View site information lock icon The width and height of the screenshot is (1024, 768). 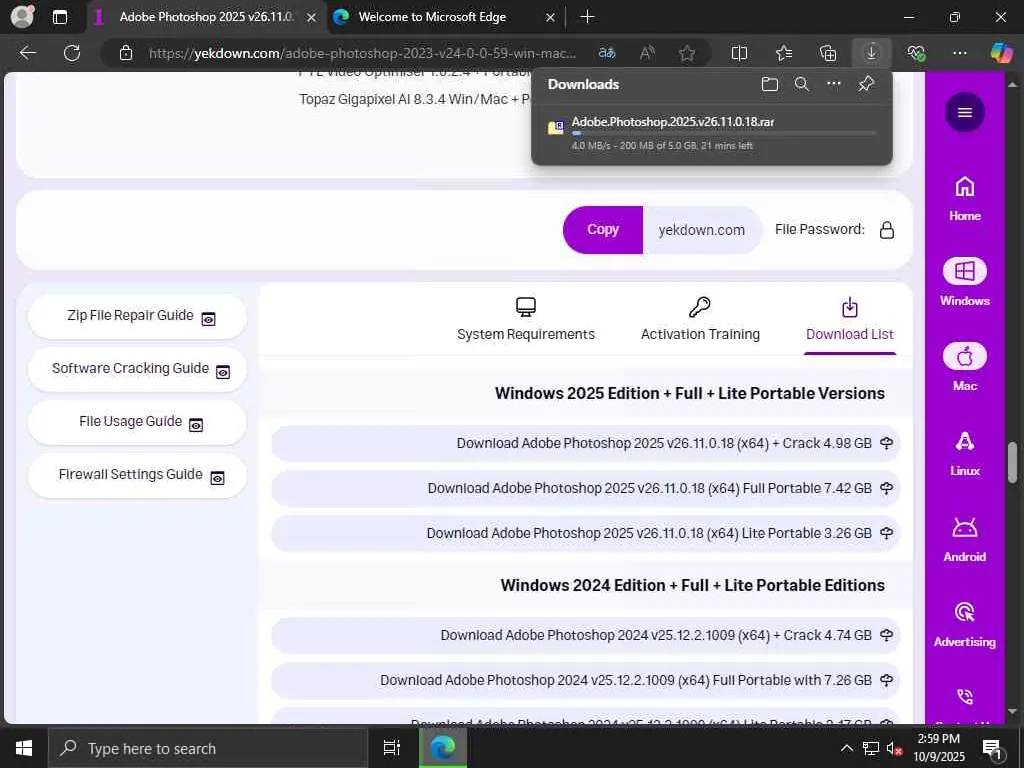tap(126, 53)
